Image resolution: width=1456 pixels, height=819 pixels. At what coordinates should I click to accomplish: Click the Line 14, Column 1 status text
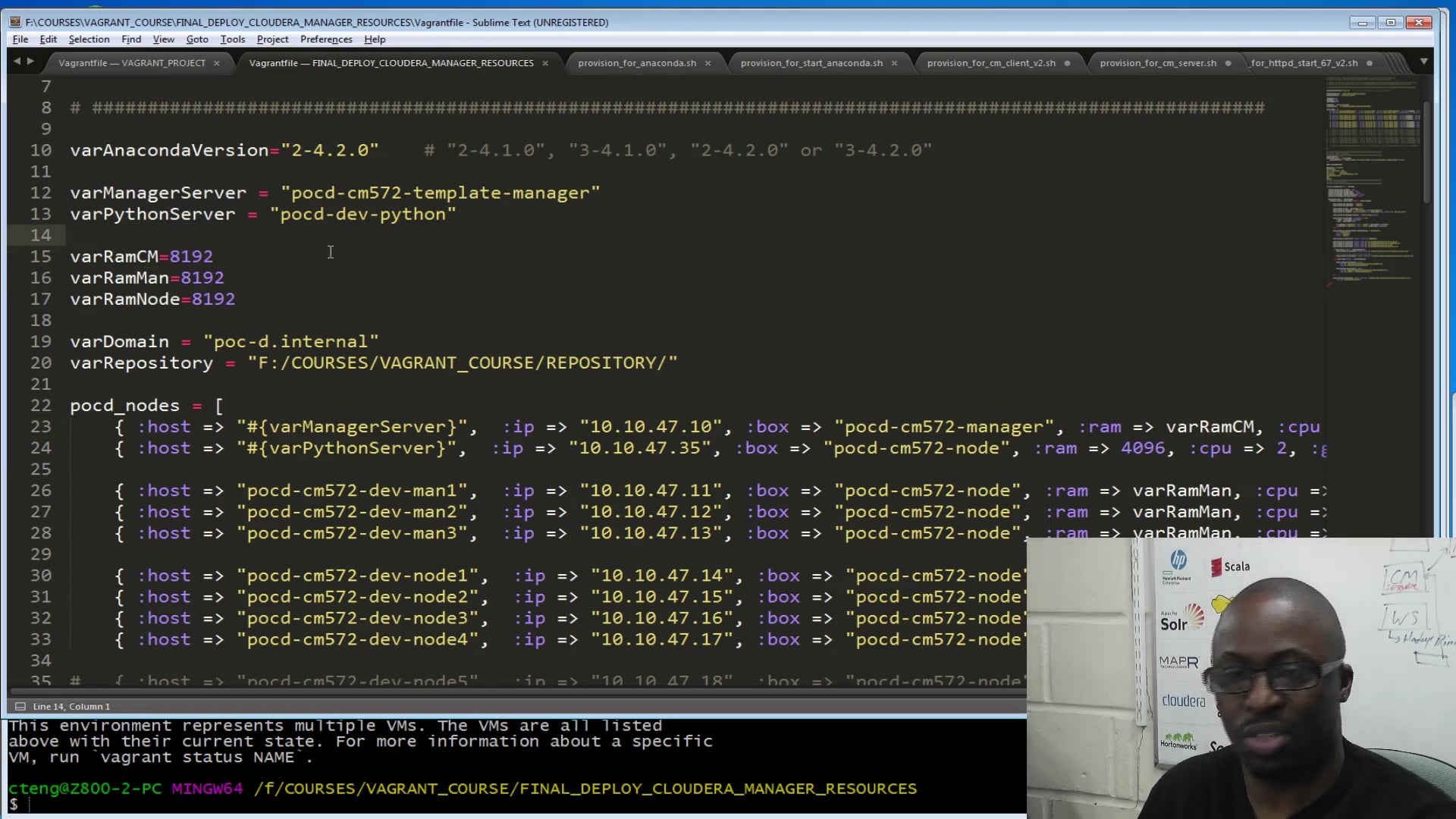pyautogui.click(x=71, y=706)
